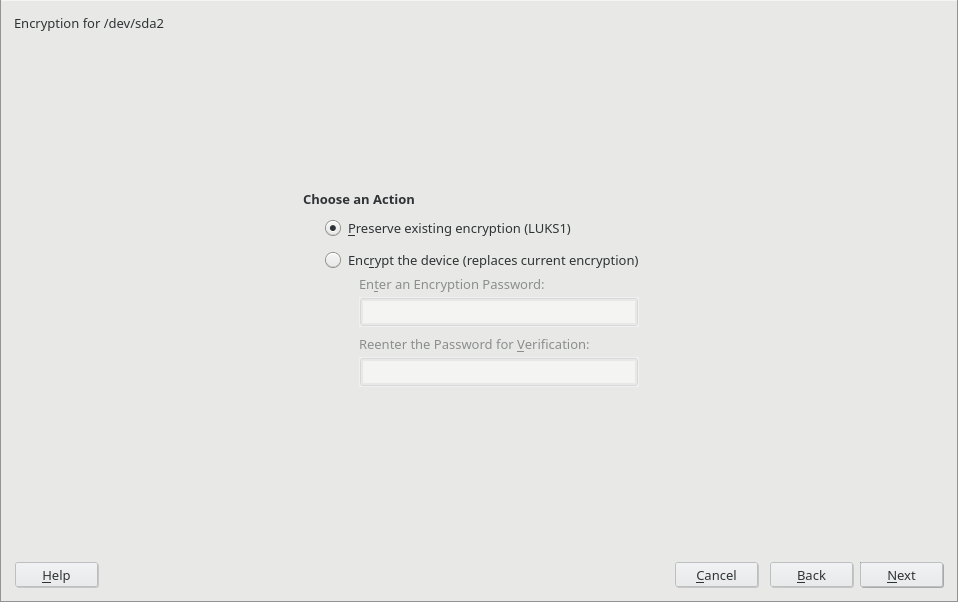Image resolution: width=958 pixels, height=602 pixels.
Task: Click 'Encrypt the device (replaces current encryption)' label
Action: pyautogui.click(x=493, y=260)
